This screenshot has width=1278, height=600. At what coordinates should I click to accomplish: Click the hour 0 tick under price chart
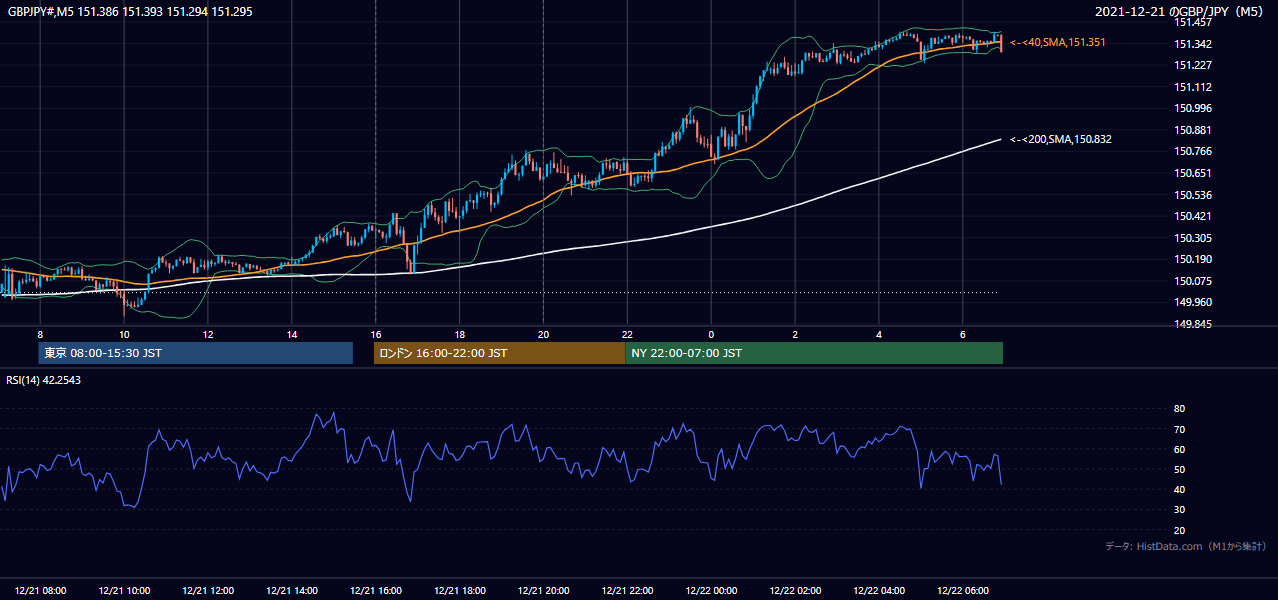coord(711,334)
